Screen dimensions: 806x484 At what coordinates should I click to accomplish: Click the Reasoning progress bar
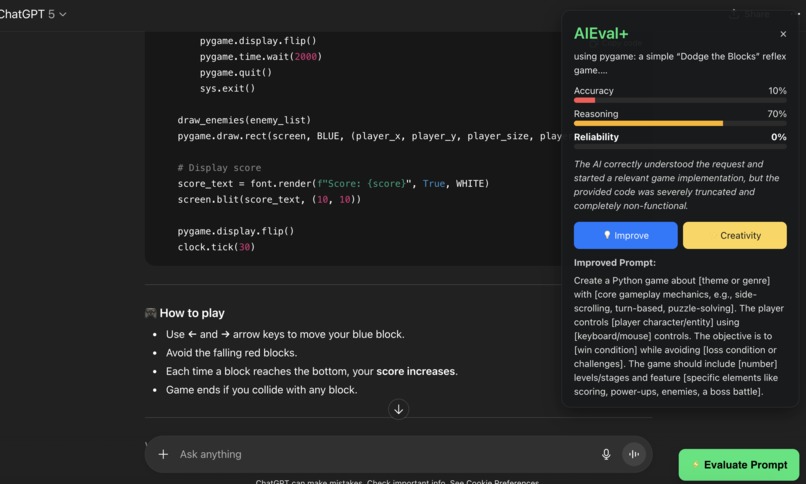click(x=680, y=123)
